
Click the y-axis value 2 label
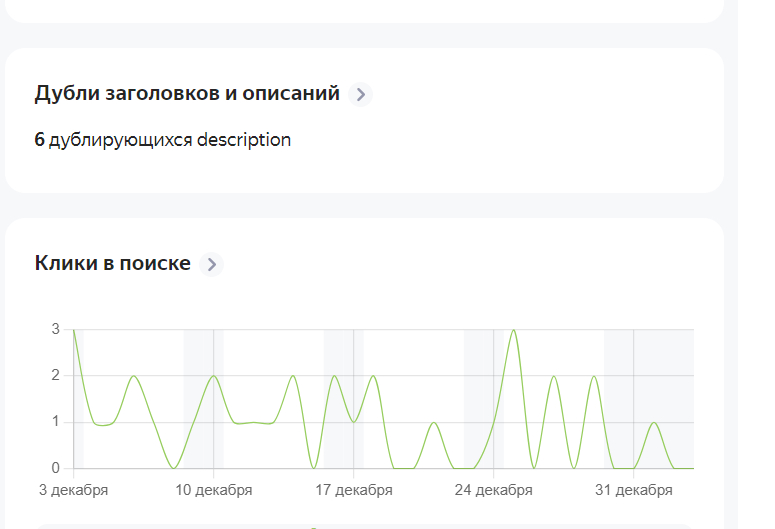tap(56, 376)
